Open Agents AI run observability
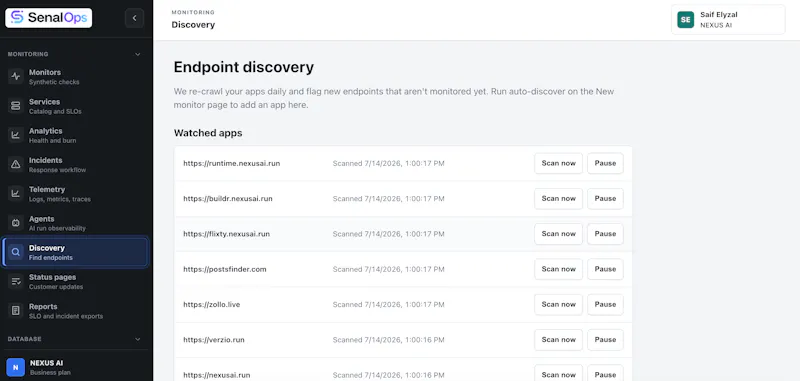Screen dimensions: 800x381 tap(76, 223)
